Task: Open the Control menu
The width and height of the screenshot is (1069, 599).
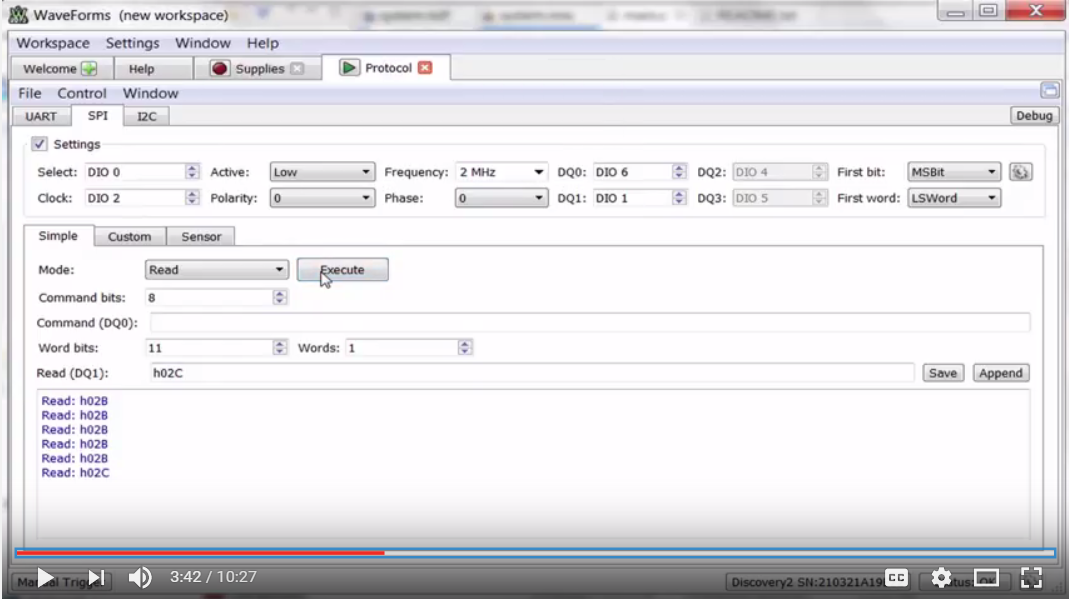Action: pyautogui.click(x=82, y=92)
